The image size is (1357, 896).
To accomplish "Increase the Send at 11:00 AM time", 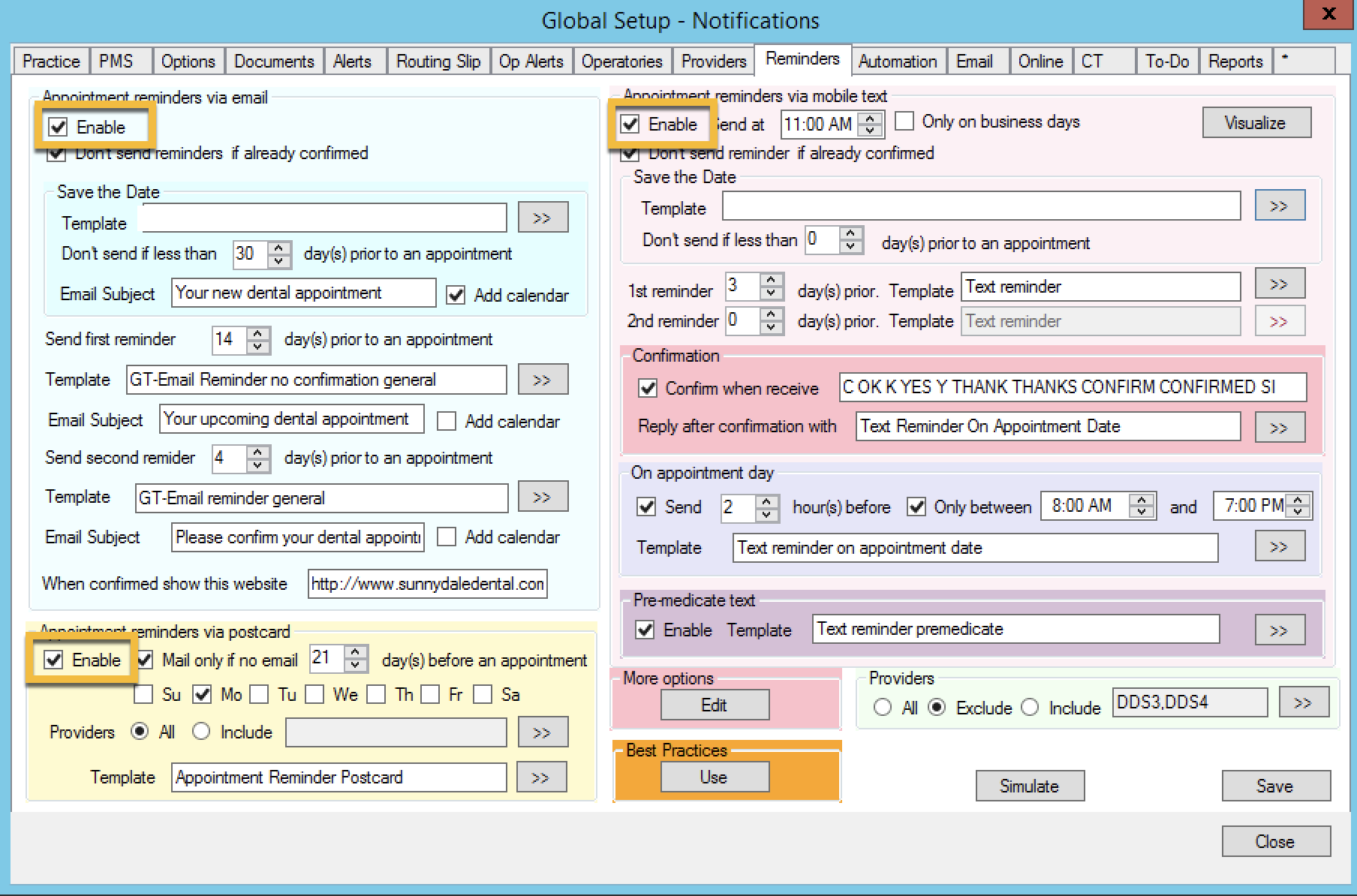I will tap(871, 118).
